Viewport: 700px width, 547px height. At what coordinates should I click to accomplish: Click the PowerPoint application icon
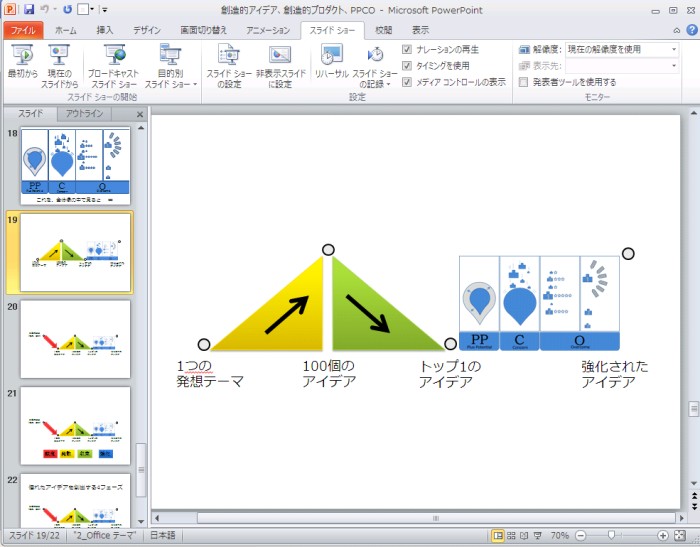pyautogui.click(x=10, y=9)
